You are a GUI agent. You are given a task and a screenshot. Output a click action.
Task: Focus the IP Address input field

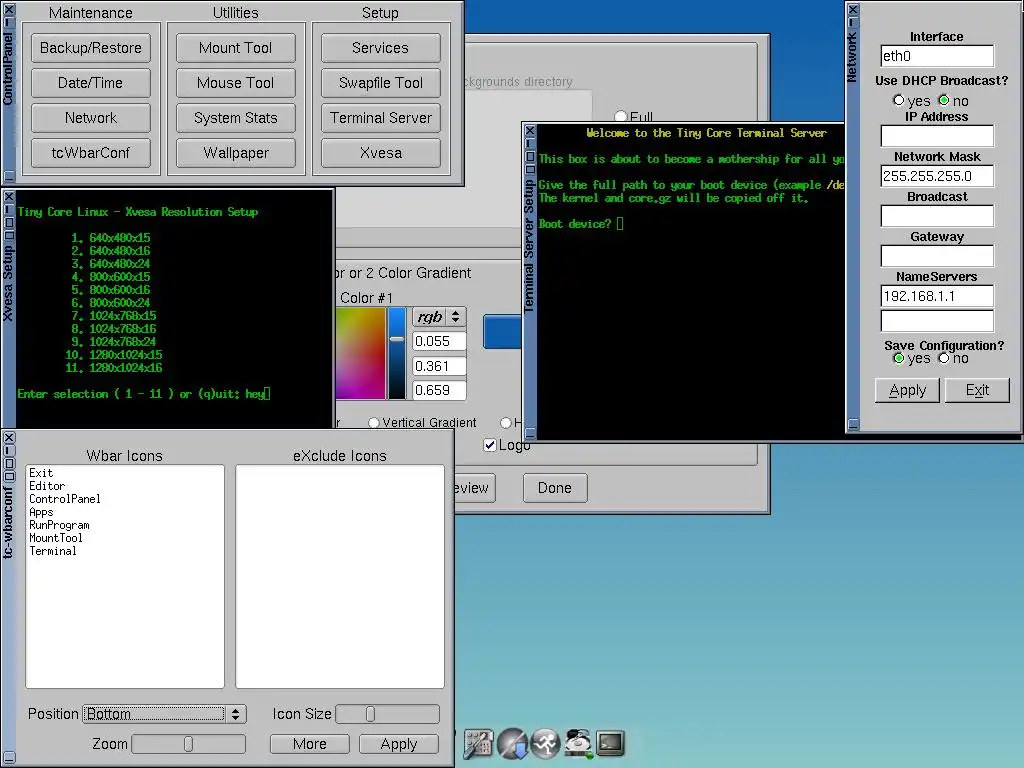click(937, 136)
